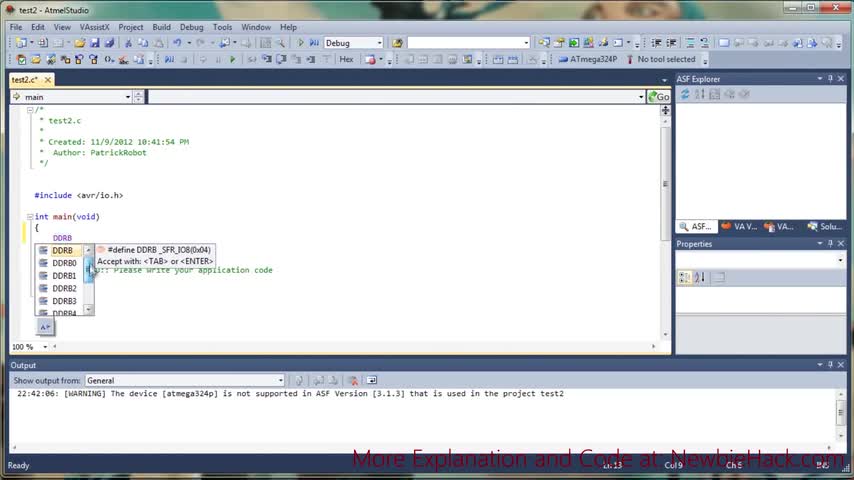The image size is (854, 480).
Task: Click the Comment selection toolbar icon
Action: click(690, 43)
